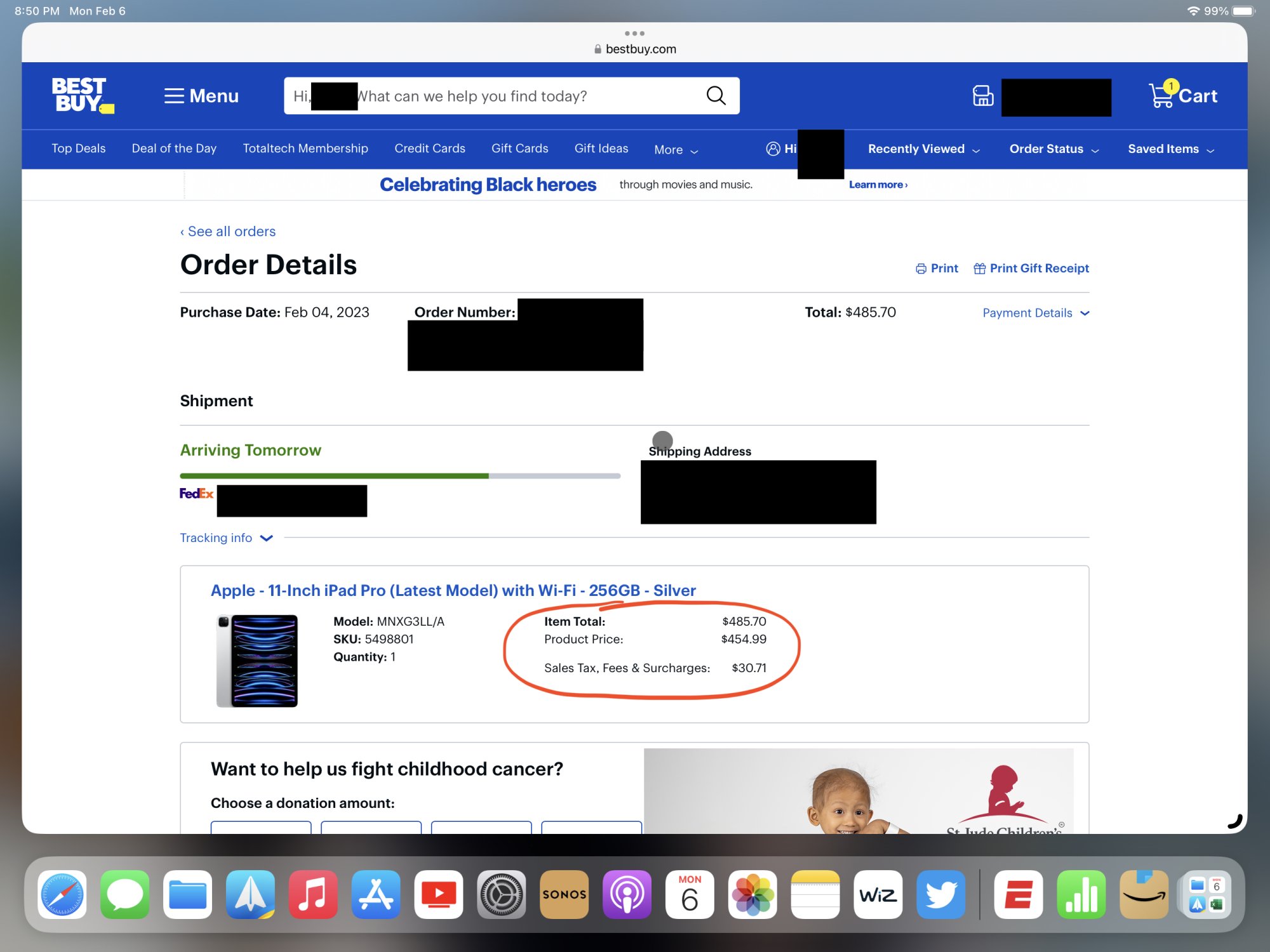Image resolution: width=1270 pixels, height=952 pixels.
Task: Click the store locator icon
Action: click(x=982, y=96)
